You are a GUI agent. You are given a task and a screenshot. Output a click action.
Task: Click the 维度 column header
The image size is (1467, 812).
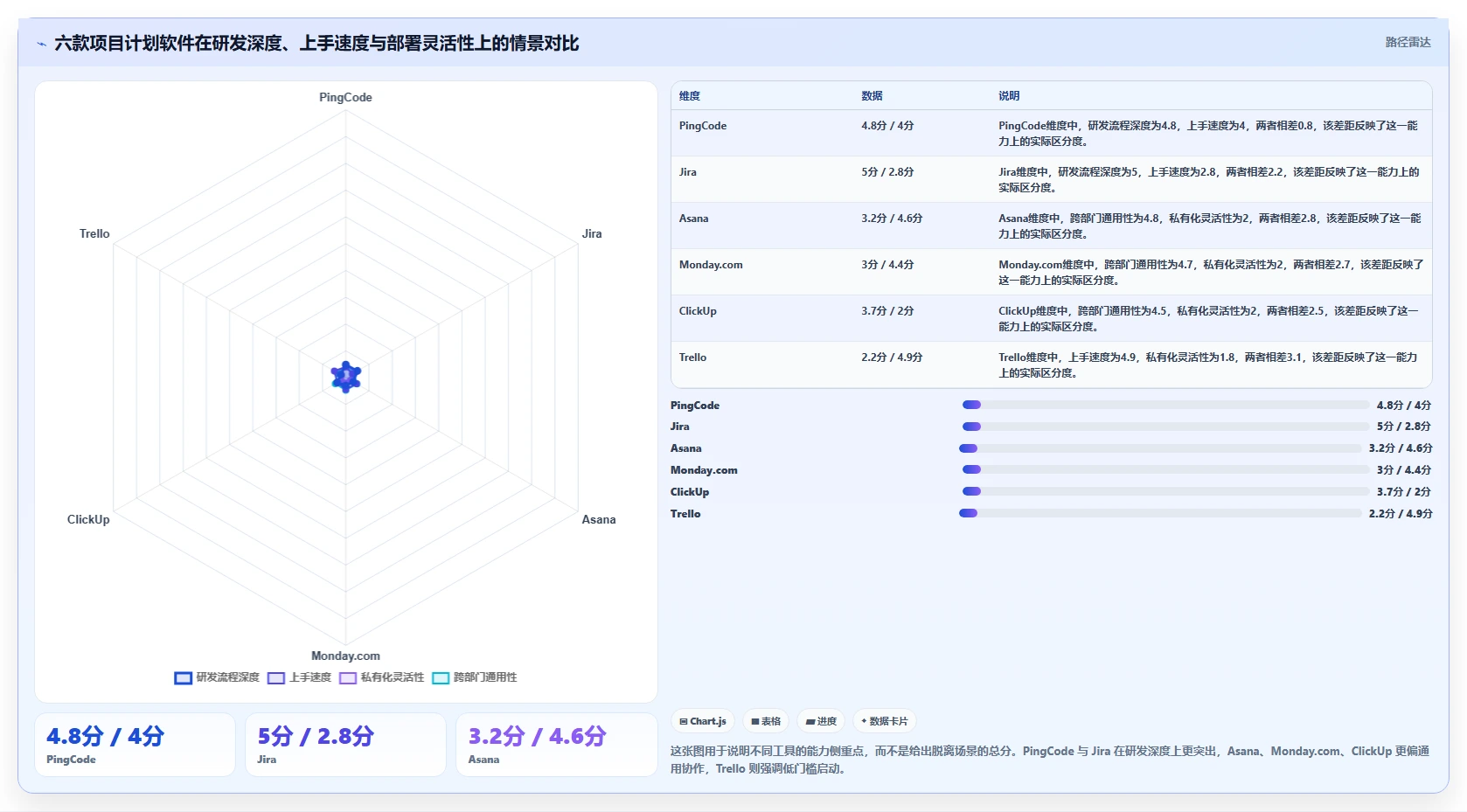point(690,96)
